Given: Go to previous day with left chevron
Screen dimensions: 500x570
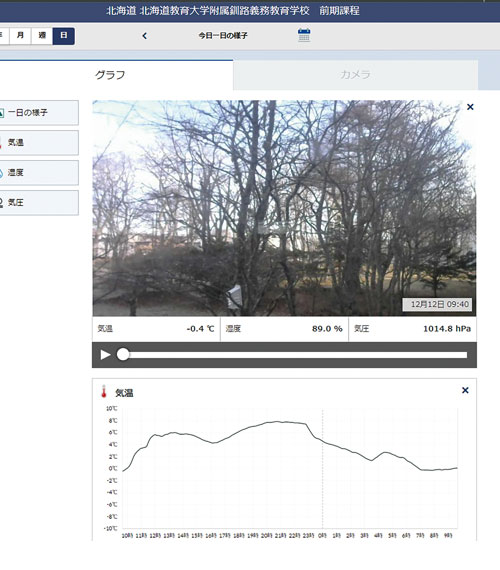Looking at the screenshot, I should pos(144,36).
